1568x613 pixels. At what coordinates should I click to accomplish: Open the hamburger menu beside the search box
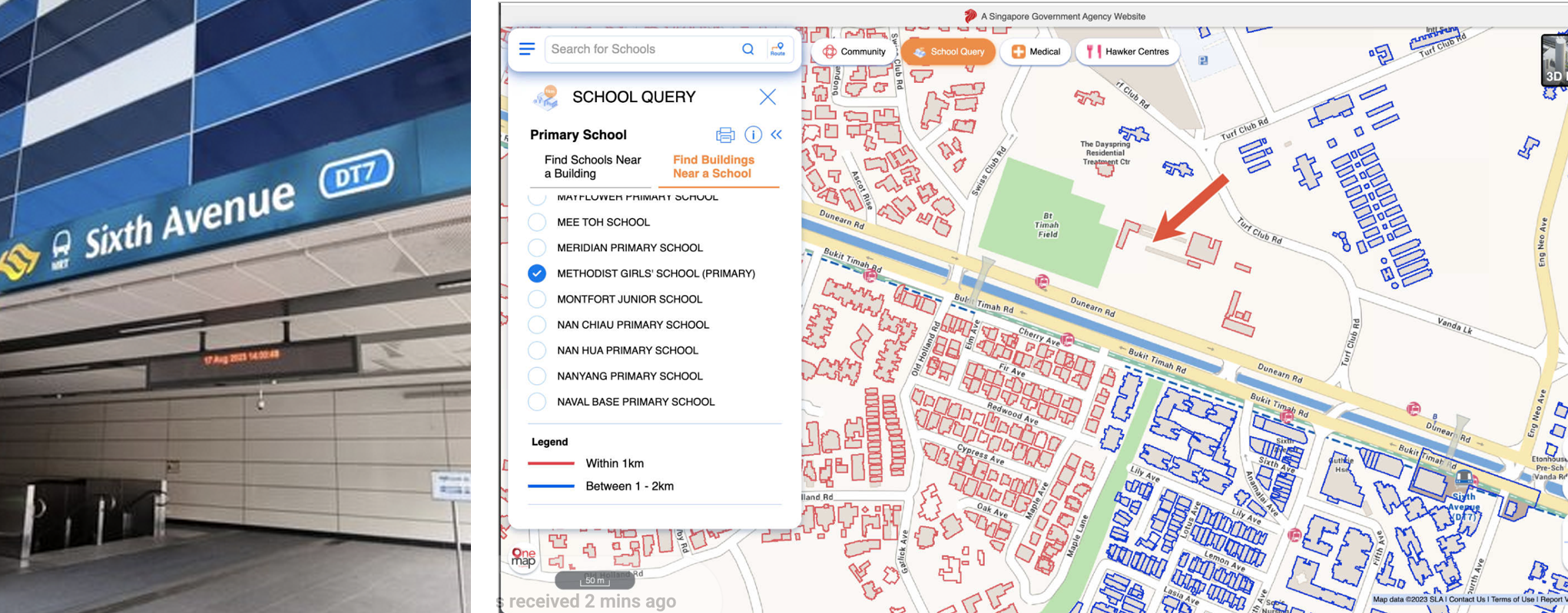click(x=526, y=49)
